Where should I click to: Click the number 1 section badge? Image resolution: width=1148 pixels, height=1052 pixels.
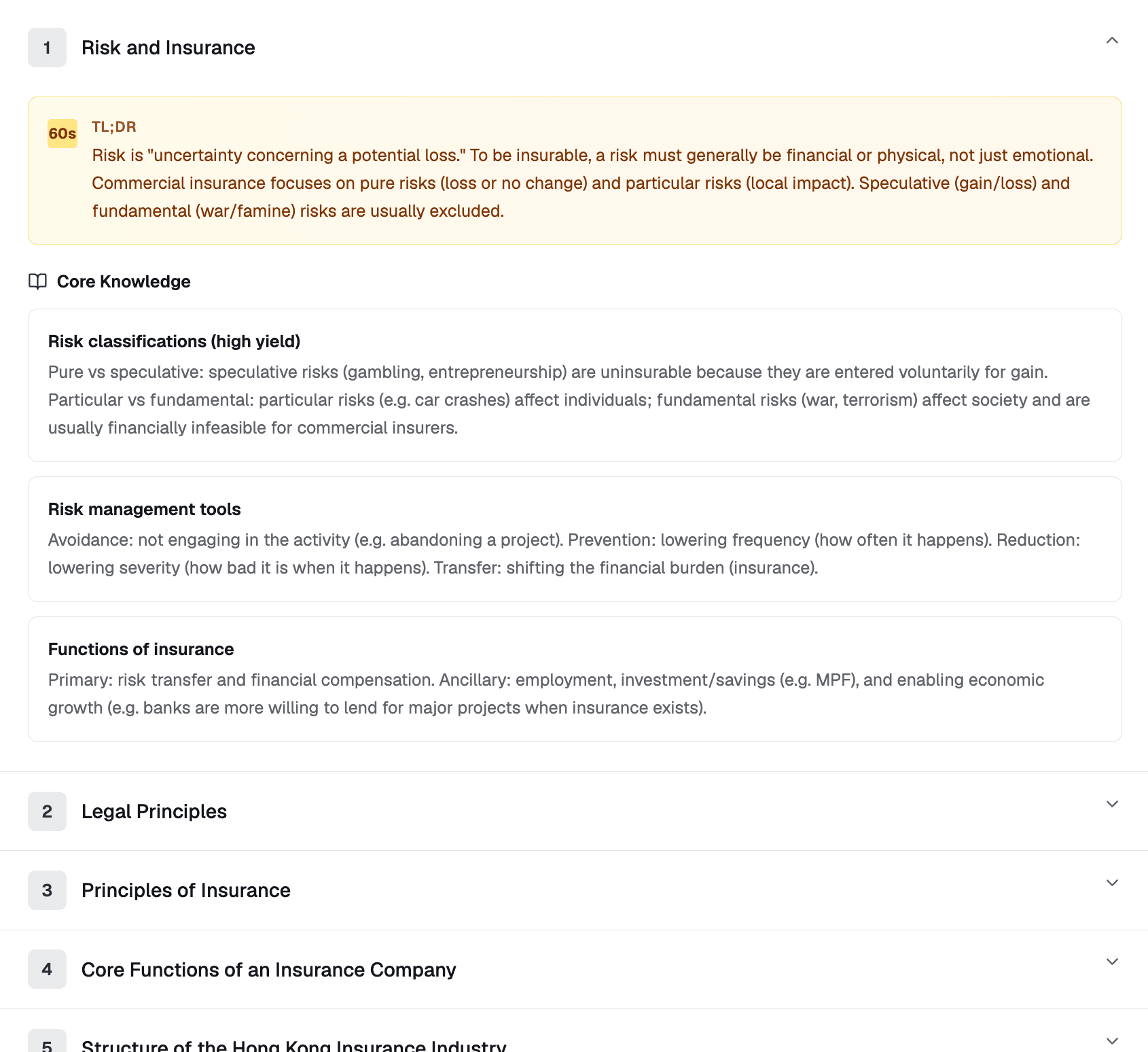point(47,48)
